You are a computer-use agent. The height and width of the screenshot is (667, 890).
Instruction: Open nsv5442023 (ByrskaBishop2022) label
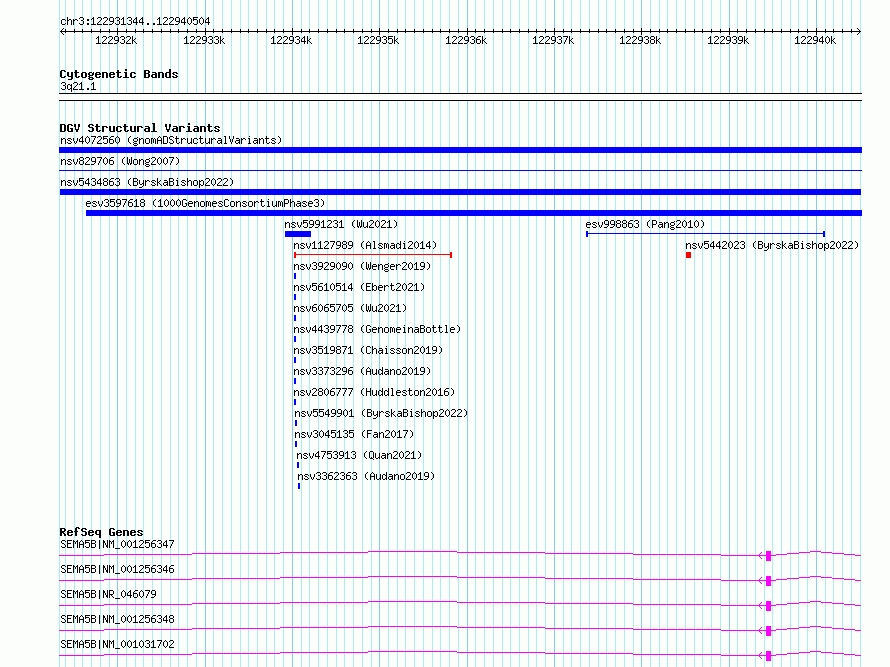tap(772, 245)
